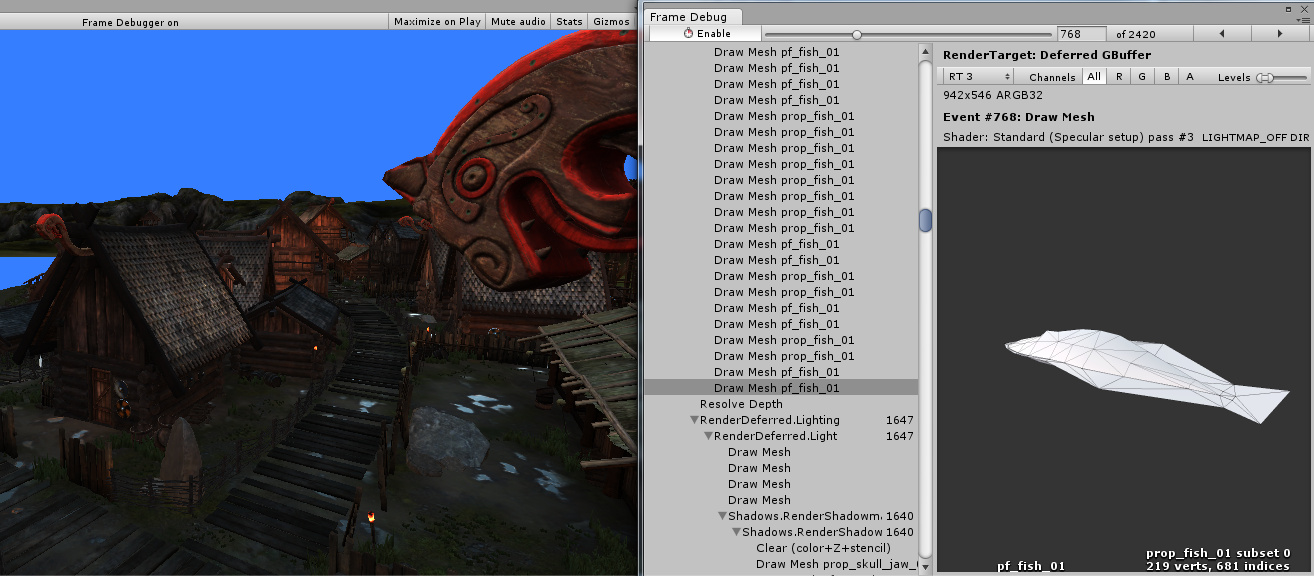Screen dimensions: 1314x576
Task: Collapse the RenderDeferred.Light group
Action: (x=708, y=436)
